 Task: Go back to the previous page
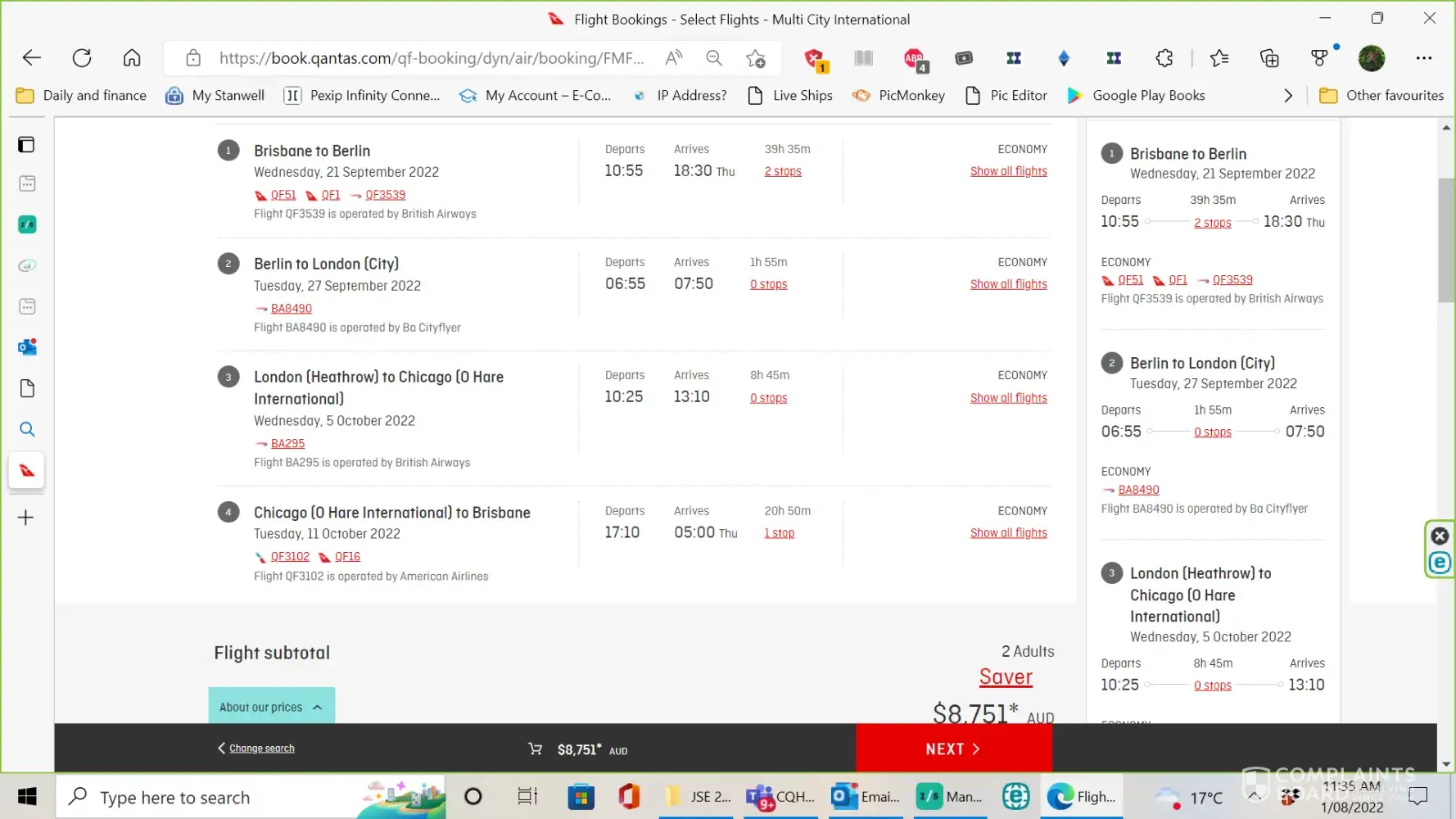(x=32, y=58)
